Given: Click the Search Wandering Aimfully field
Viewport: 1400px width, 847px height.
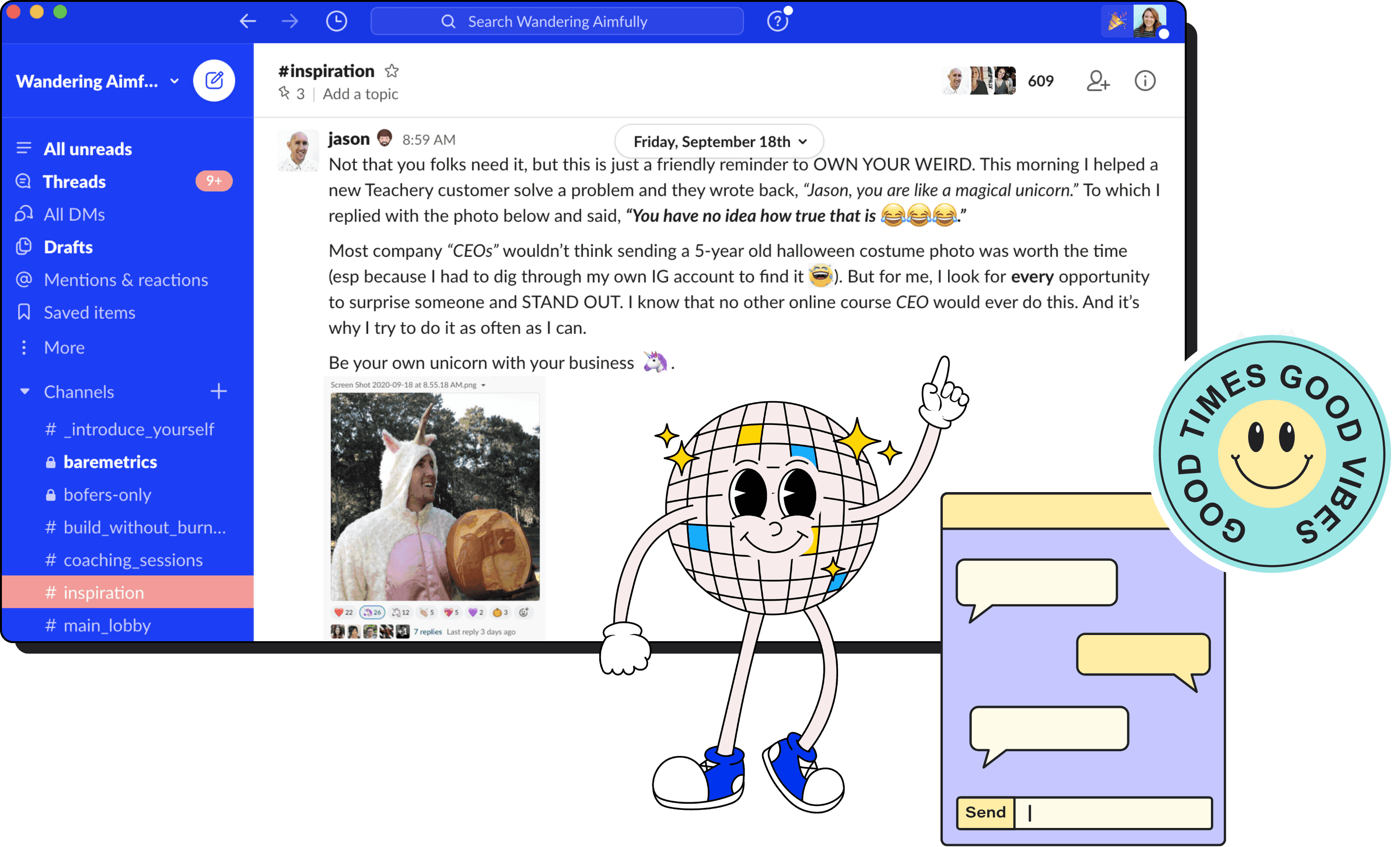Looking at the screenshot, I should (557, 21).
